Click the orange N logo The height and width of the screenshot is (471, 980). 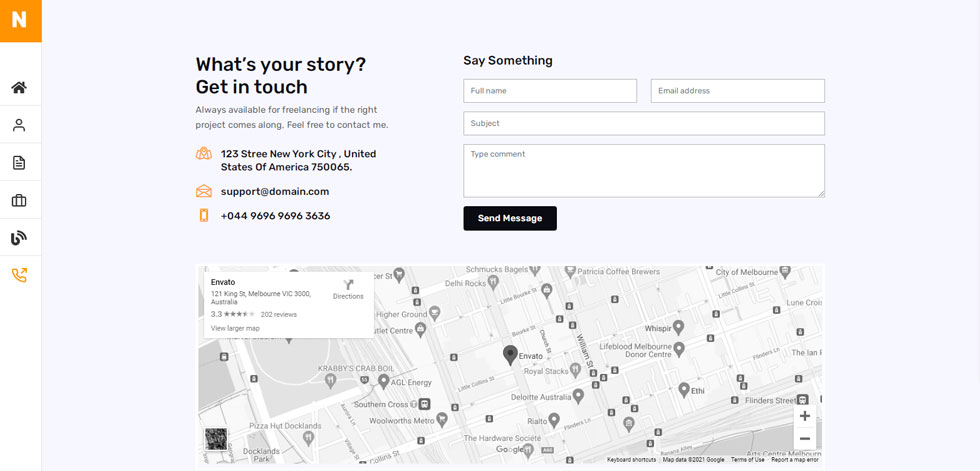tap(20, 21)
